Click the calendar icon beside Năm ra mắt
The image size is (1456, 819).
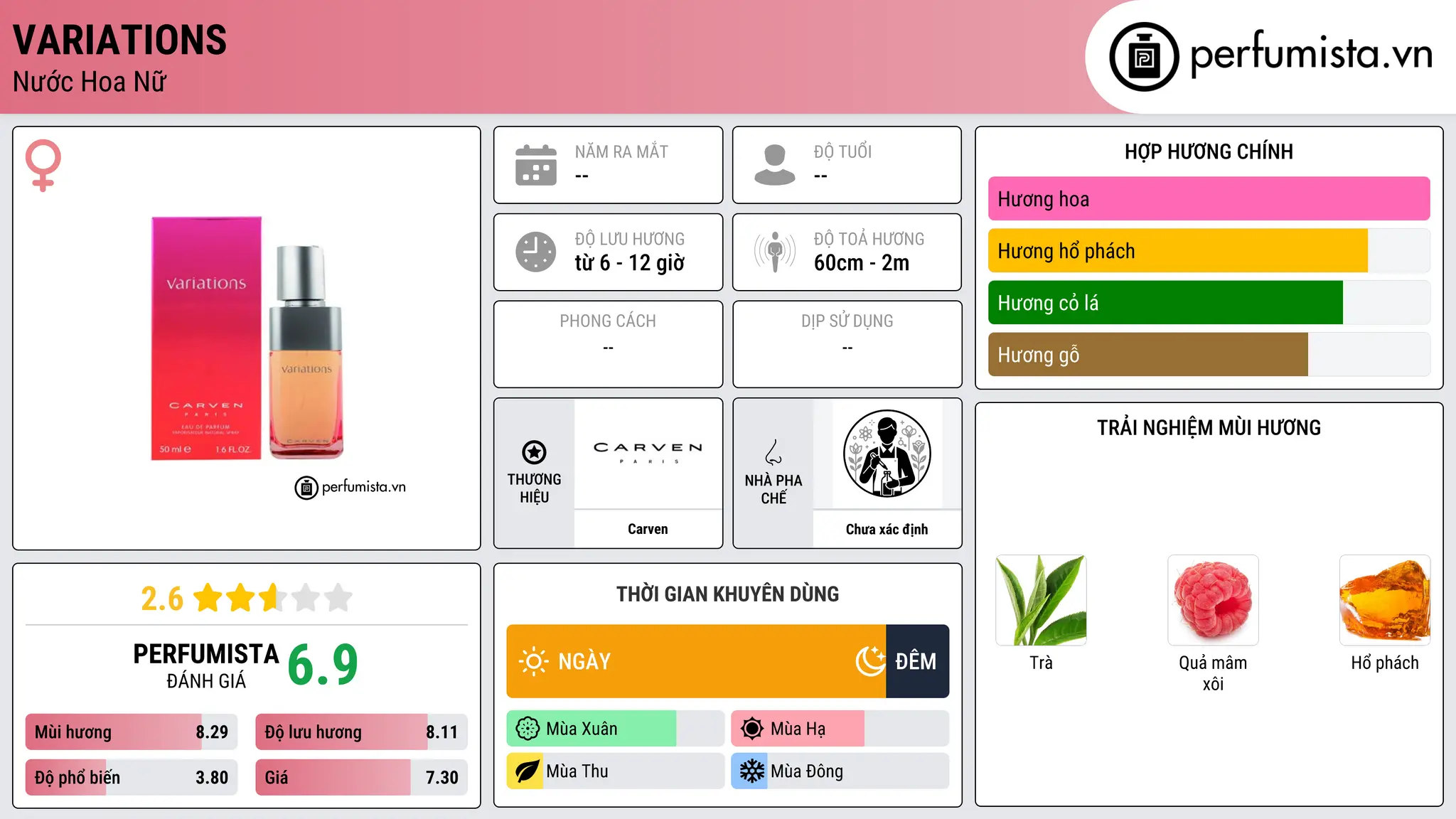(x=536, y=165)
